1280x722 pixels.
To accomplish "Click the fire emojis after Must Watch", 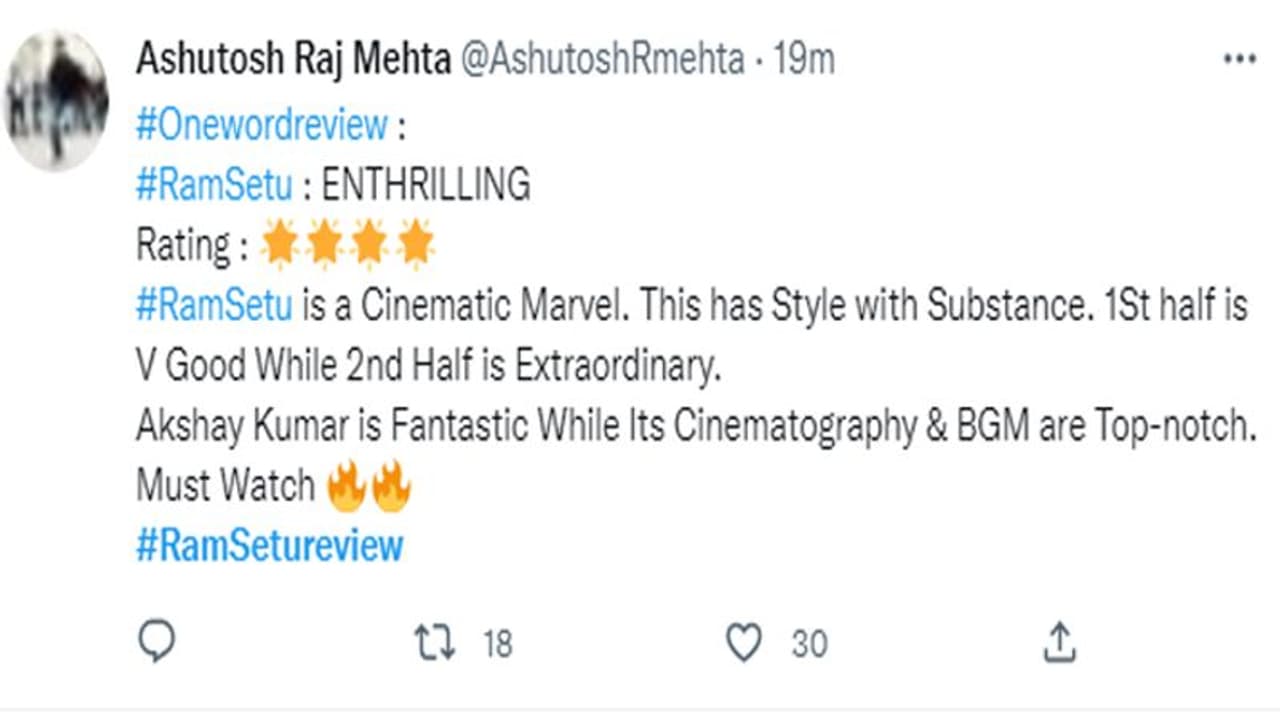I will click(x=369, y=488).
